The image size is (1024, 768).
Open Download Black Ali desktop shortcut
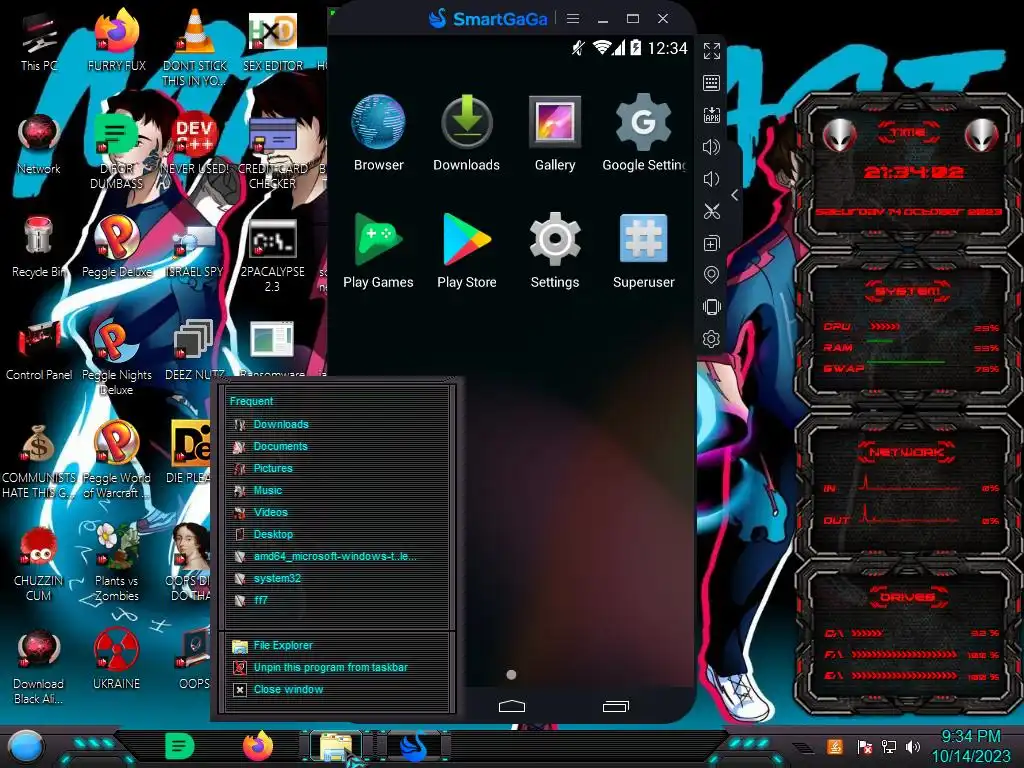[39, 666]
